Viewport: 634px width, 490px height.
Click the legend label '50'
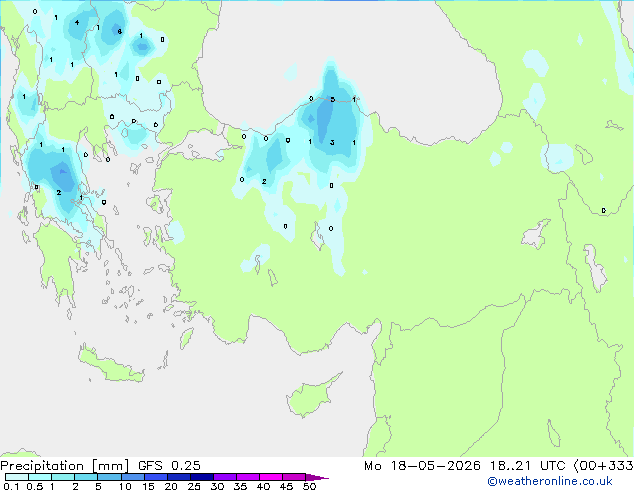[309, 486]
